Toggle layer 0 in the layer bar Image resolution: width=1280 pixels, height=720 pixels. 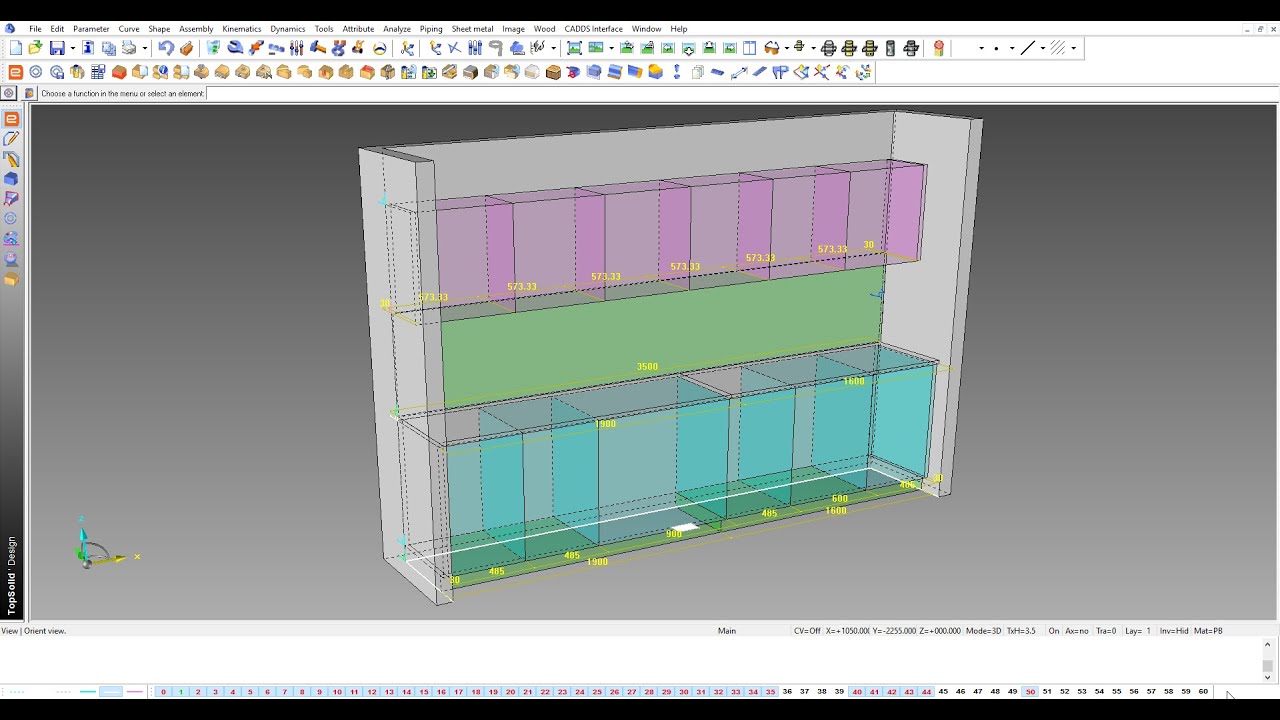[163, 691]
